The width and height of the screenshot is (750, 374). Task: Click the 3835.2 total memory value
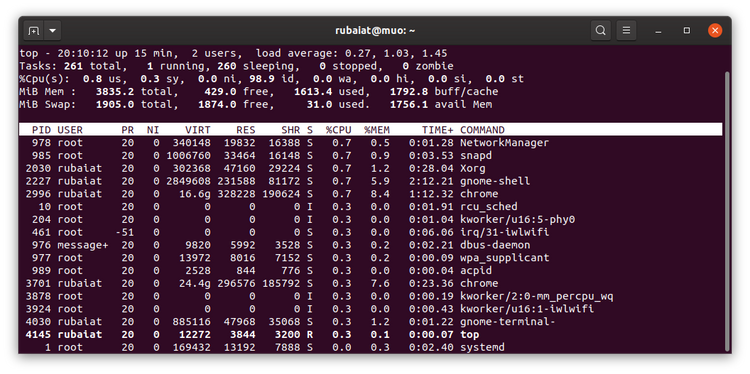[115, 91]
